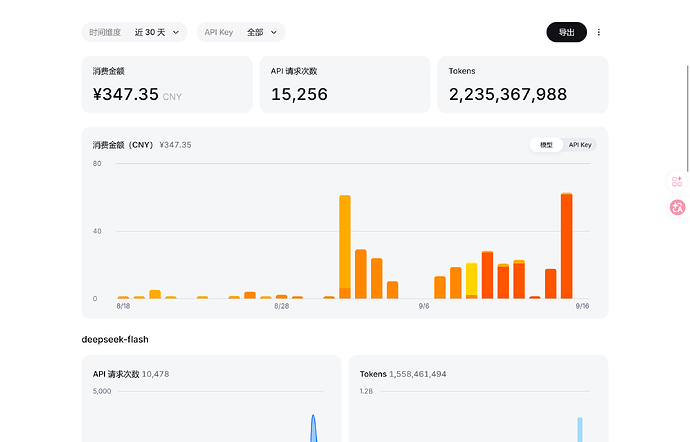Click the tall red-orange bar near 9/16
Screen dimensions: 690x442
[567, 246]
